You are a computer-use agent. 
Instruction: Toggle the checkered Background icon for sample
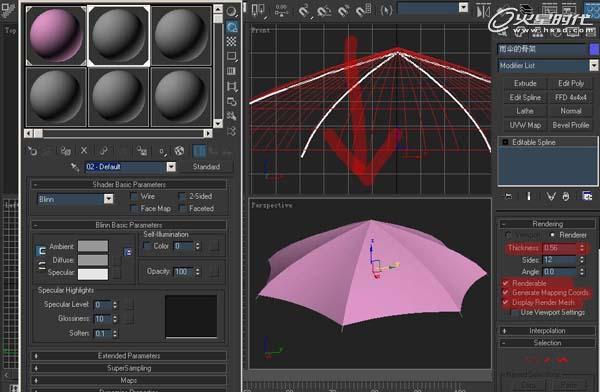coord(231,41)
